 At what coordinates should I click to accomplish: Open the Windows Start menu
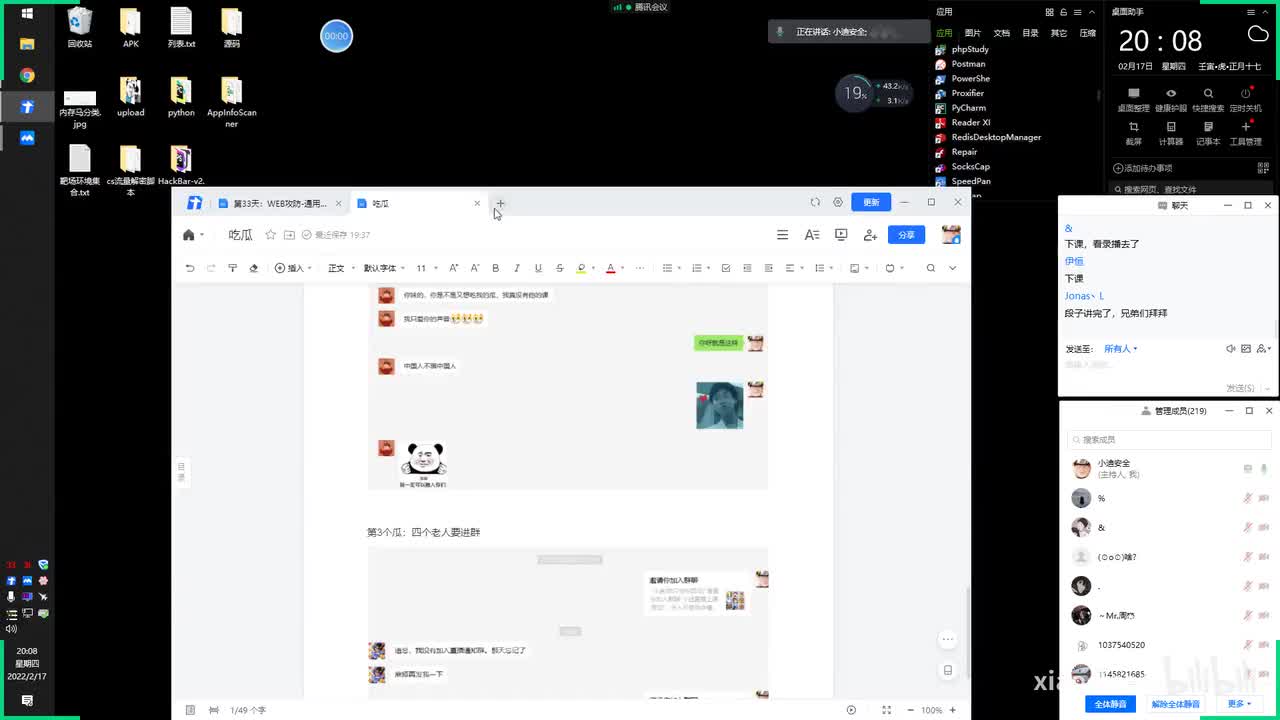click(27, 14)
